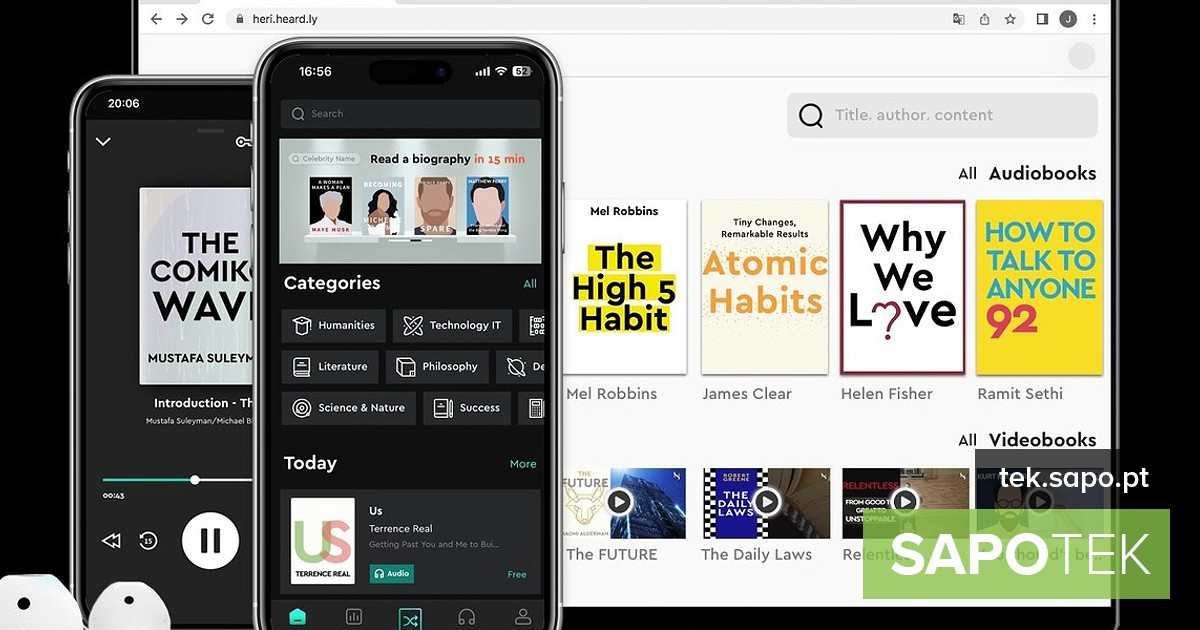Open the browser side panel

point(1042,19)
